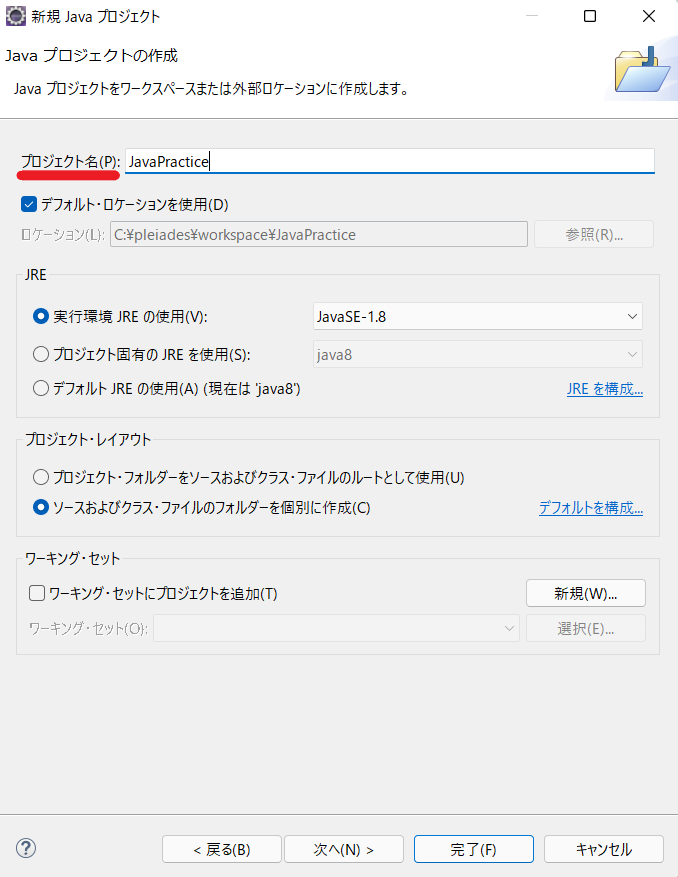Click the JRE を構成... link
Screen dimensions: 678x877
pos(605,389)
